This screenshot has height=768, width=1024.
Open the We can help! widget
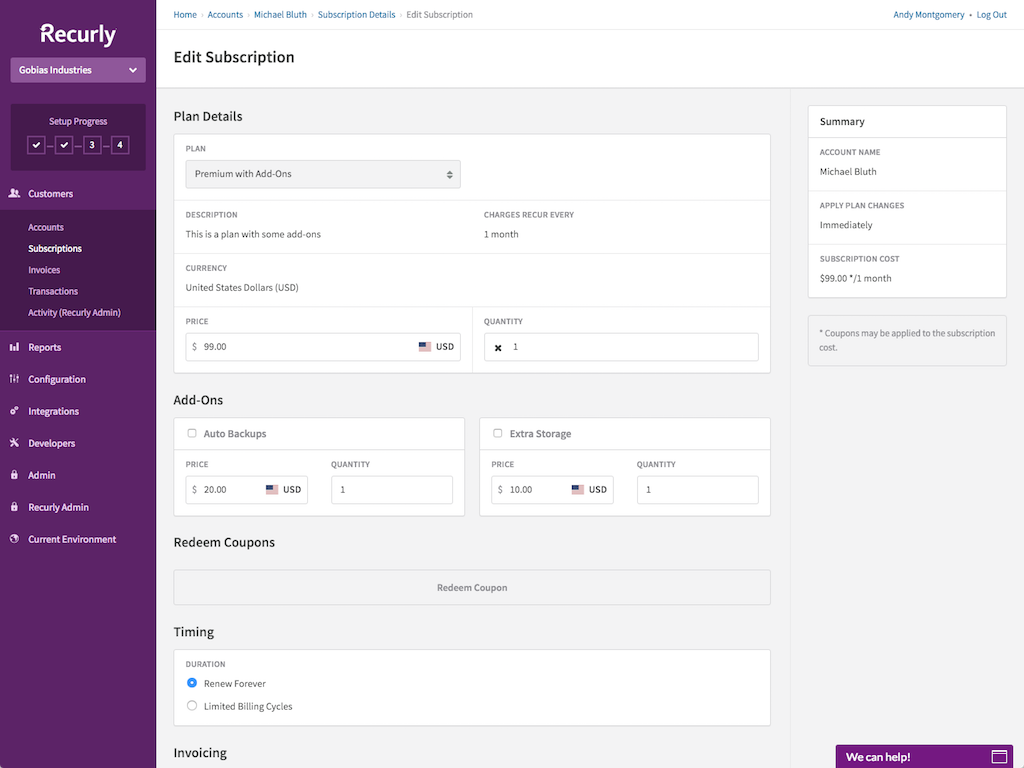[924, 756]
